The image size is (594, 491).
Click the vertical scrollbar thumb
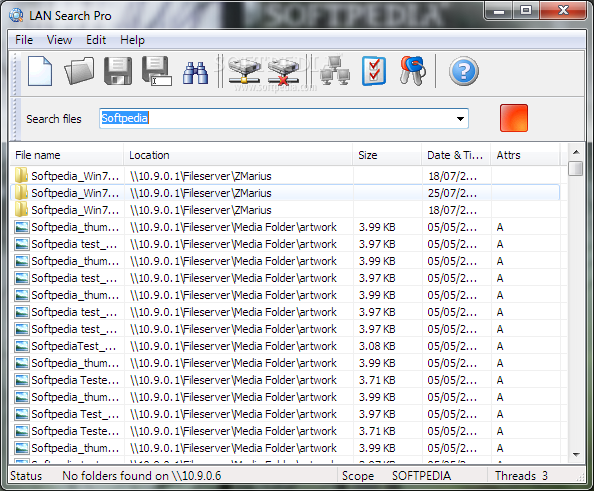(x=576, y=168)
